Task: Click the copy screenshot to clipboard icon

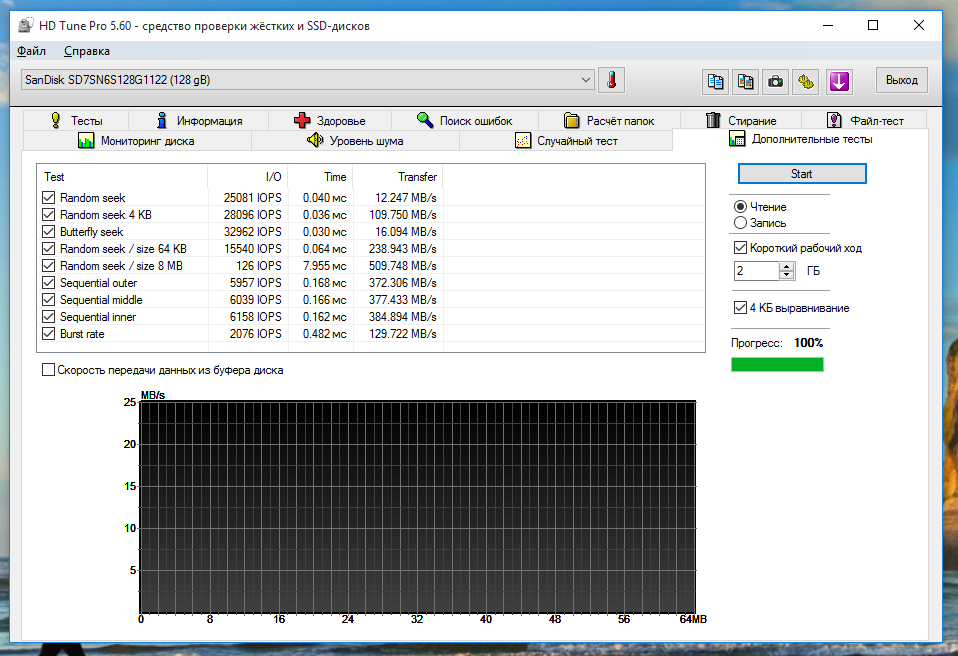Action: coord(745,81)
